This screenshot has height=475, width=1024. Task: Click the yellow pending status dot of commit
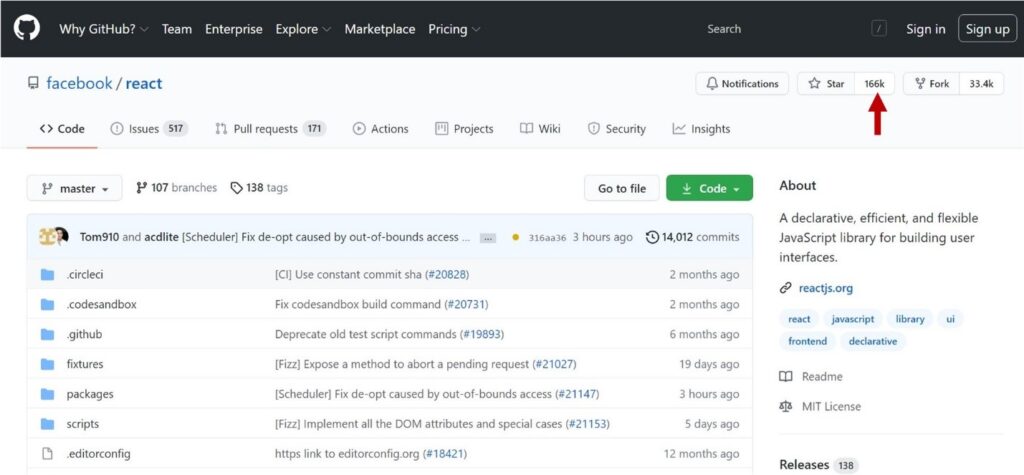tap(515, 237)
